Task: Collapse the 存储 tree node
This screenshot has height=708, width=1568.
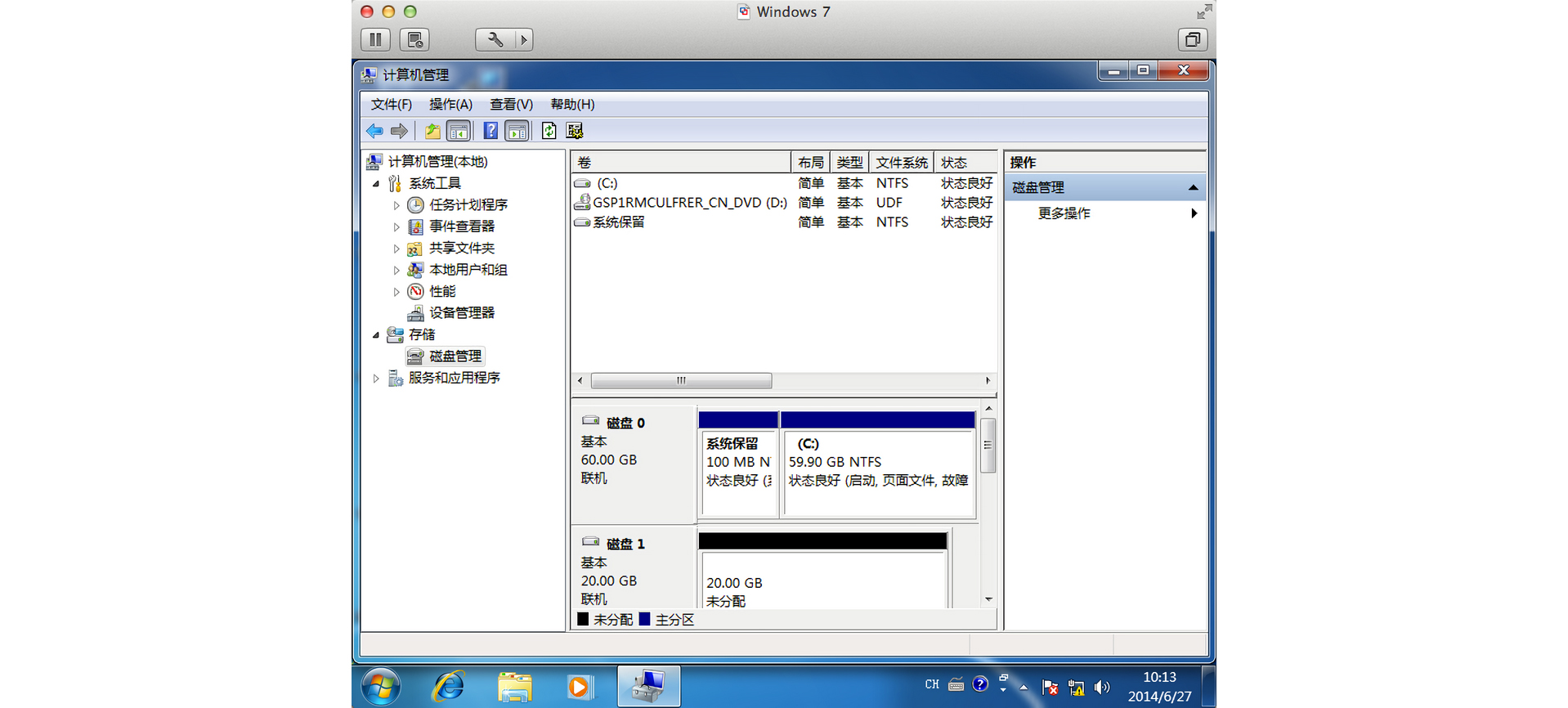Action: click(376, 335)
